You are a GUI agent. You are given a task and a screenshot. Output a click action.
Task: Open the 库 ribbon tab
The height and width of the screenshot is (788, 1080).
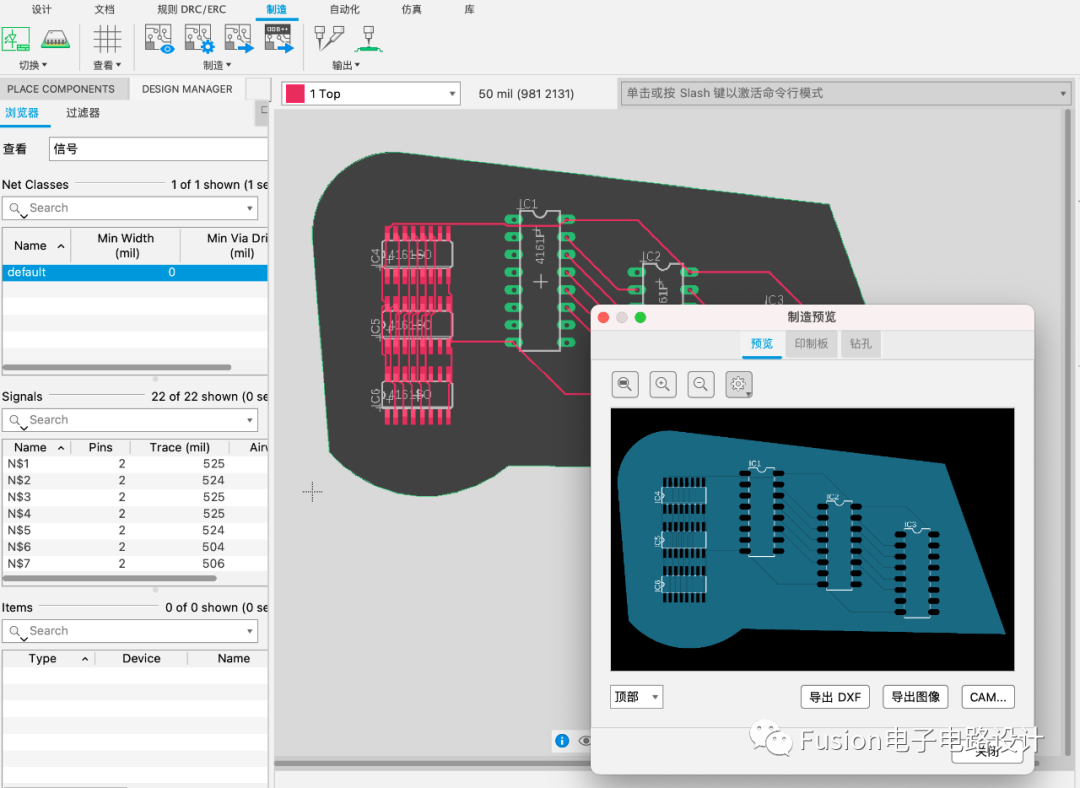(469, 10)
